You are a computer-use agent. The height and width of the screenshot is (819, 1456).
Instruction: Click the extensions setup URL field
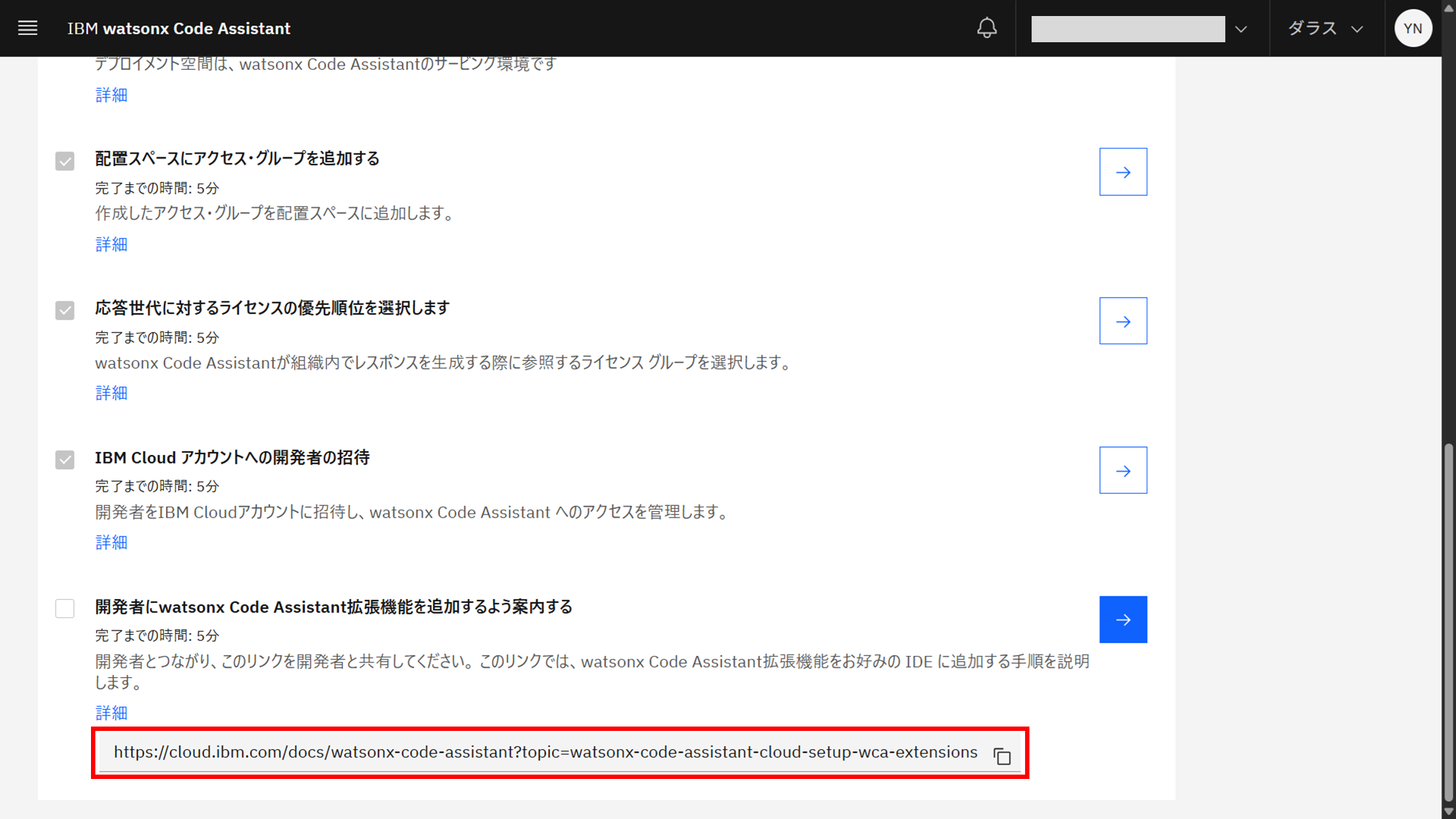point(545,753)
